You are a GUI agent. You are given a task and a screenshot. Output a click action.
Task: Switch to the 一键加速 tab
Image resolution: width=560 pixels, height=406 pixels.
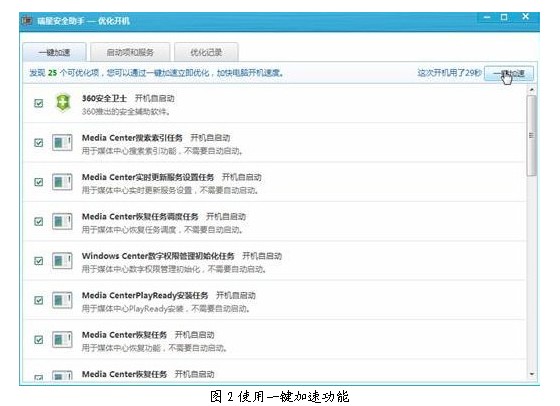[54, 52]
